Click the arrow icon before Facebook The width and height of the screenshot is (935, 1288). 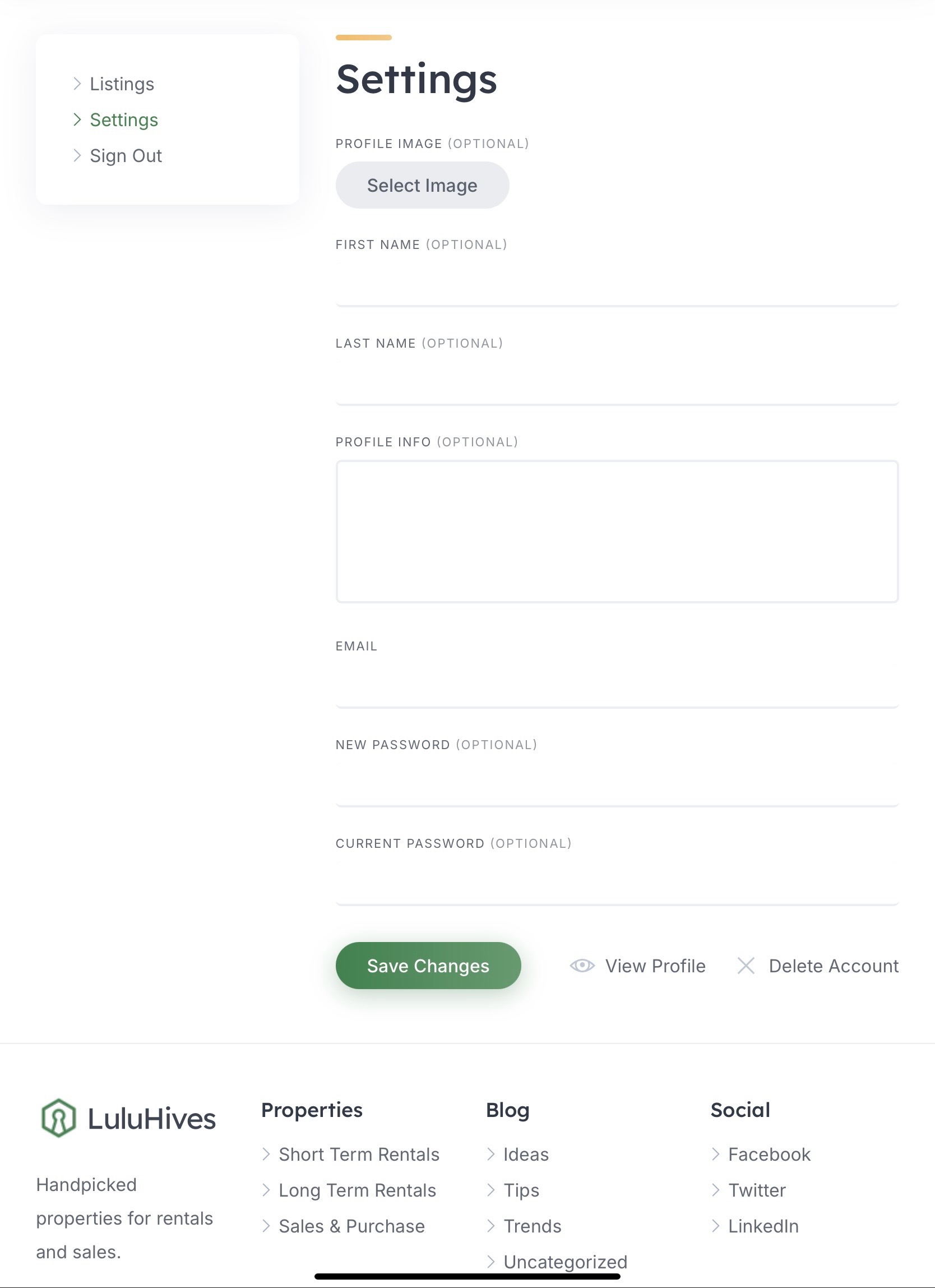(715, 1154)
